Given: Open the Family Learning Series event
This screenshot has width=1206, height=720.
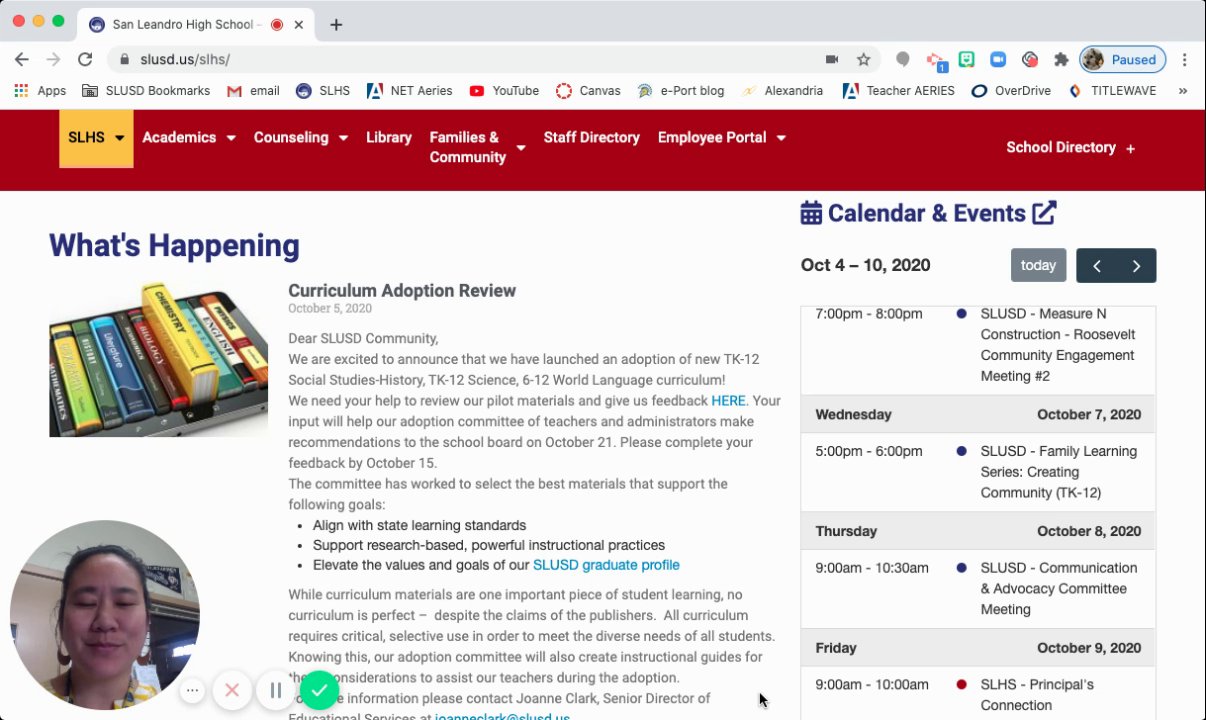Looking at the screenshot, I should click(x=978, y=472).
